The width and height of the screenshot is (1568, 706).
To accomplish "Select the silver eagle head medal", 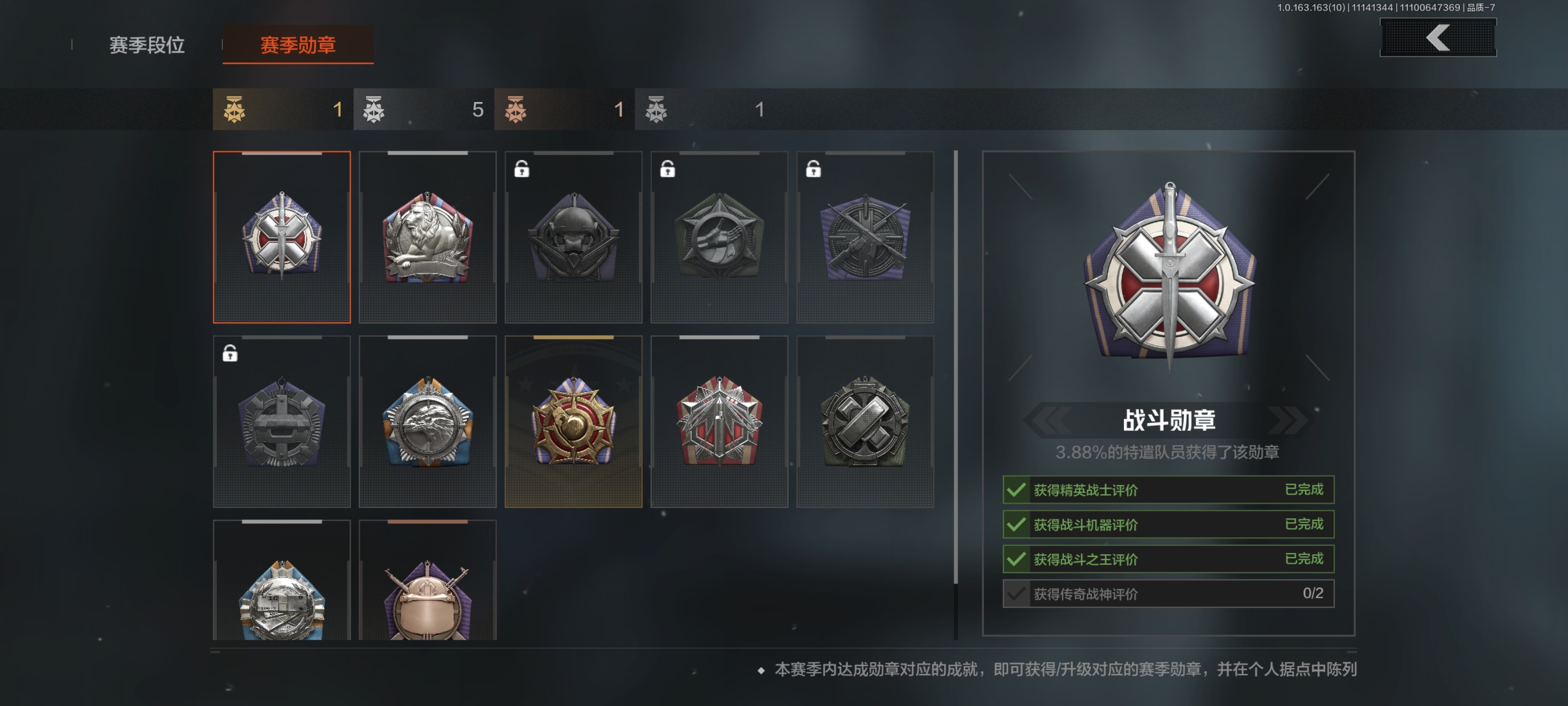I will 427,421.
